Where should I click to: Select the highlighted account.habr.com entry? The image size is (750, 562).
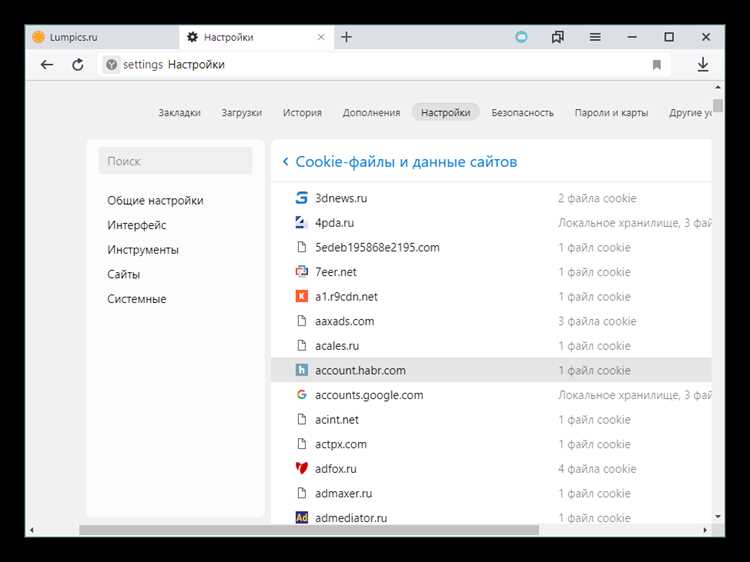491,370
